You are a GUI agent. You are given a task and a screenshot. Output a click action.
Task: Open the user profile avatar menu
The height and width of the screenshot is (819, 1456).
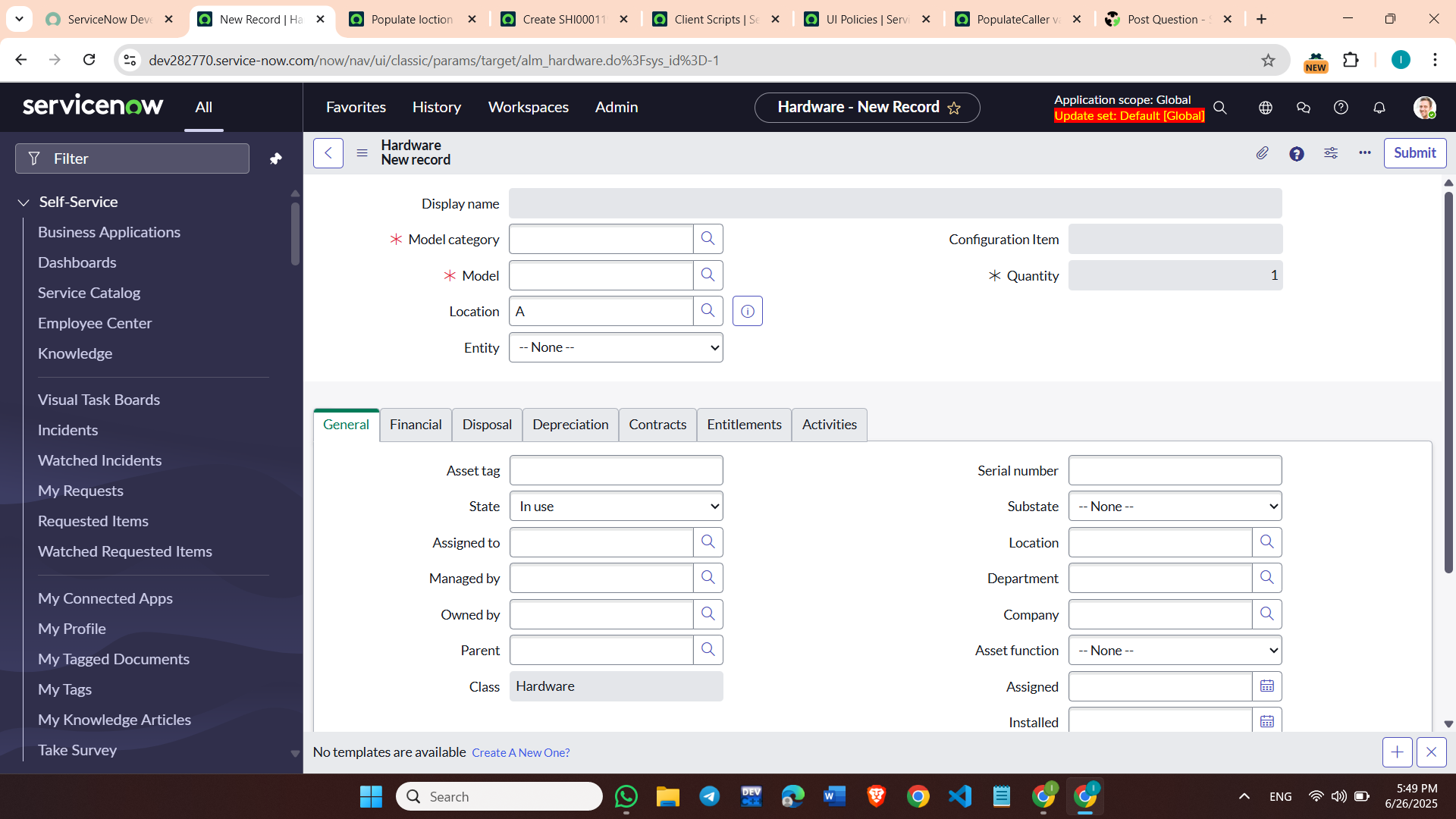coord(1424,108)
